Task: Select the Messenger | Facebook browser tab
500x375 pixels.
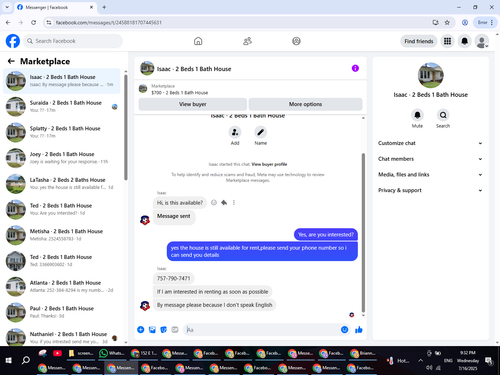Action: 55,7
